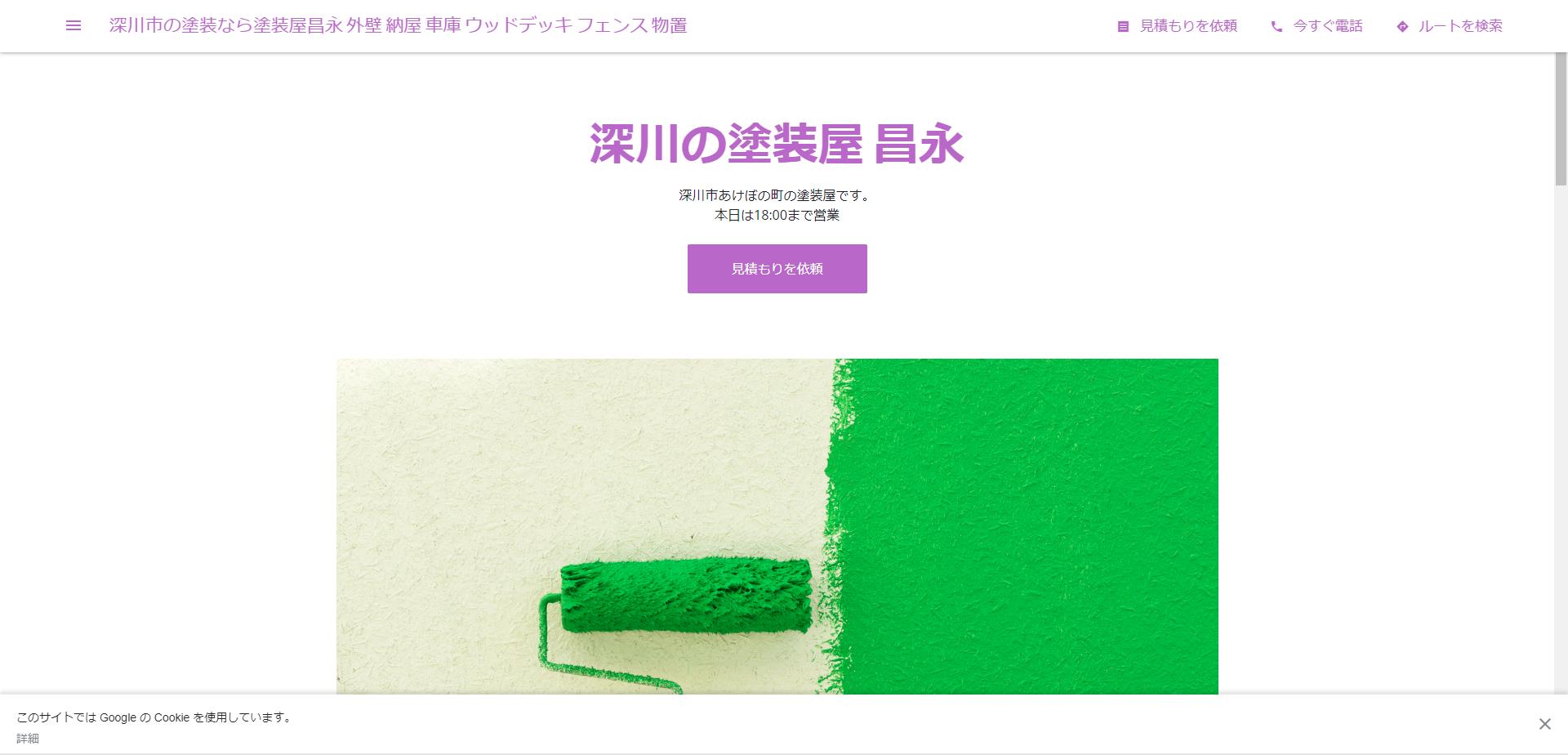Dismiss the cookie banner with X
Screen dimensions: 1568x755
pyautogui.click(x=1544, y=724)
